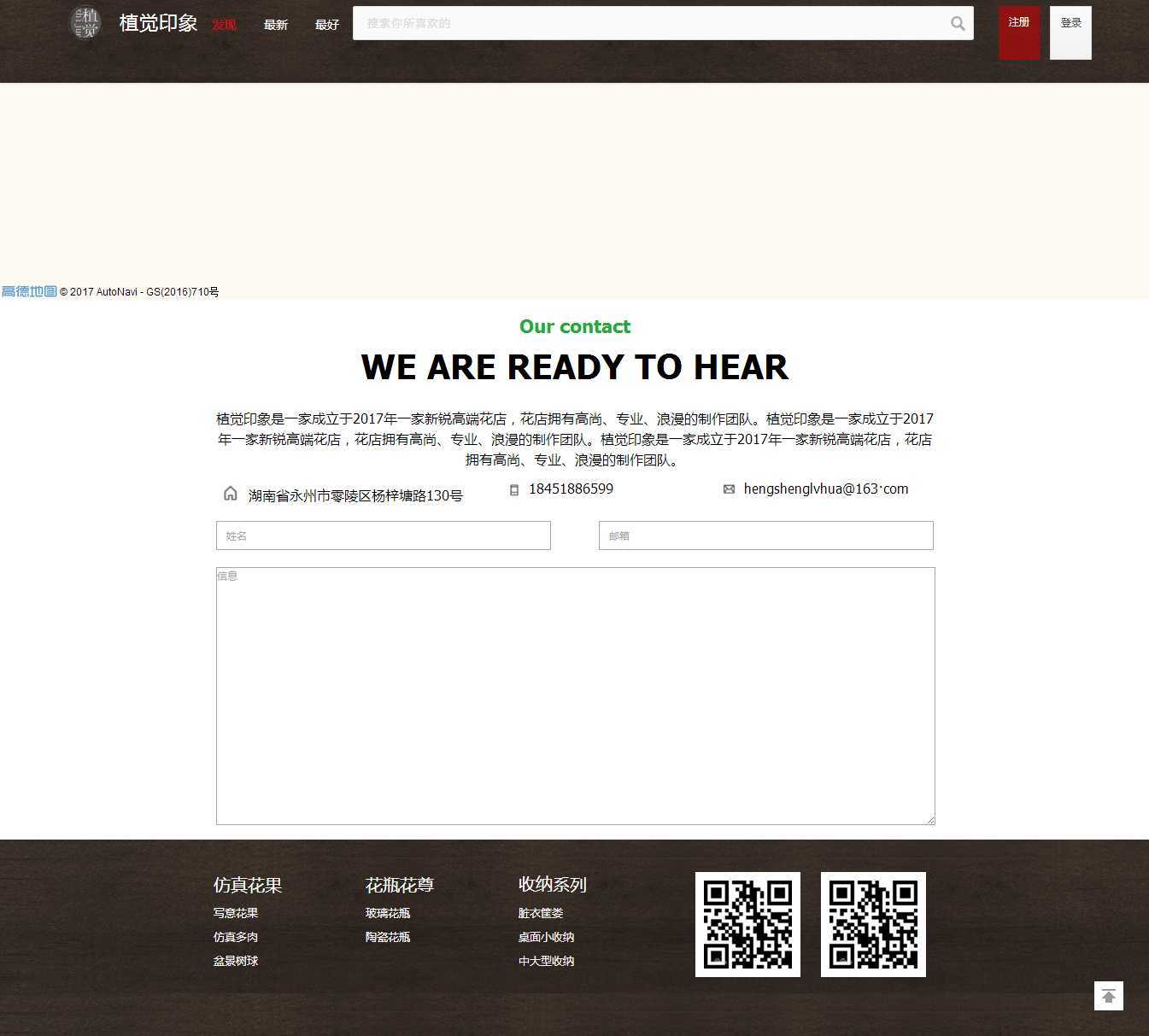Click the back-to-top arrow icon
Image resolution: width=1149 pixels, height=1036 pixels.
point(1108,996)
